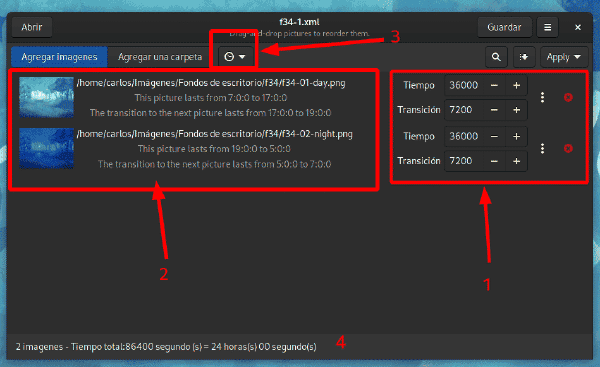Select the f34-01-day.png thumbnail
The height and width of the screenshot is (367, 600).
pyautogui.click(x=46, y=98)
